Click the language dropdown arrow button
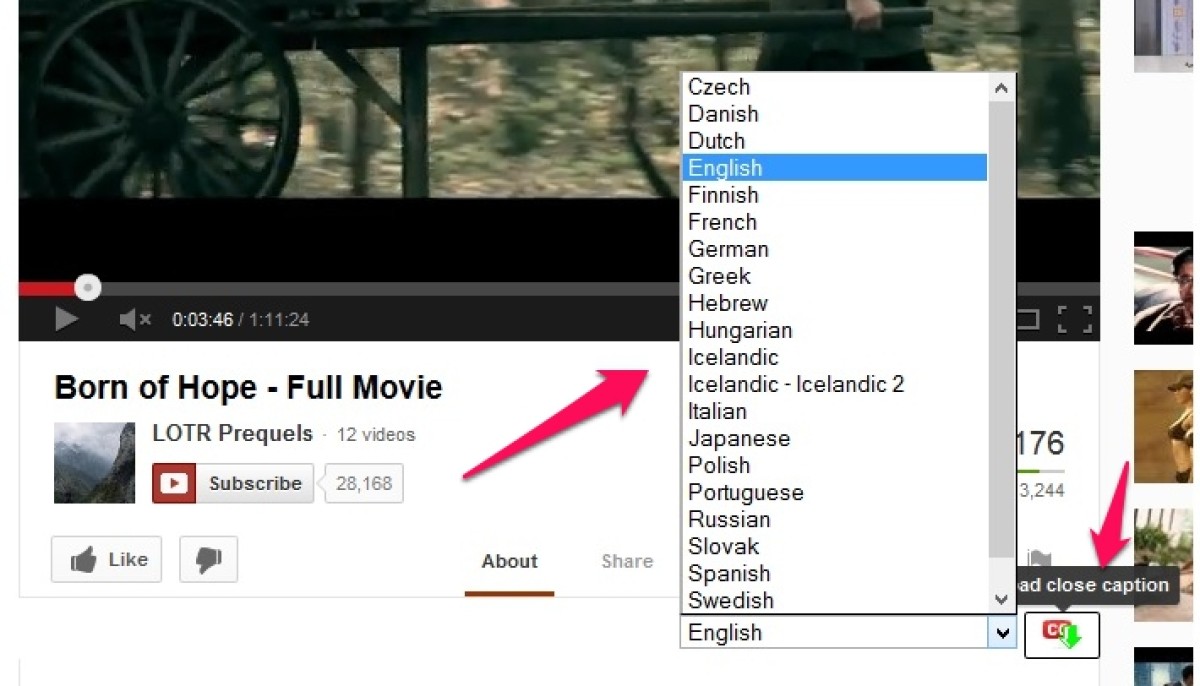The width and height of the screenshot is (1200, 686). 1002,632
